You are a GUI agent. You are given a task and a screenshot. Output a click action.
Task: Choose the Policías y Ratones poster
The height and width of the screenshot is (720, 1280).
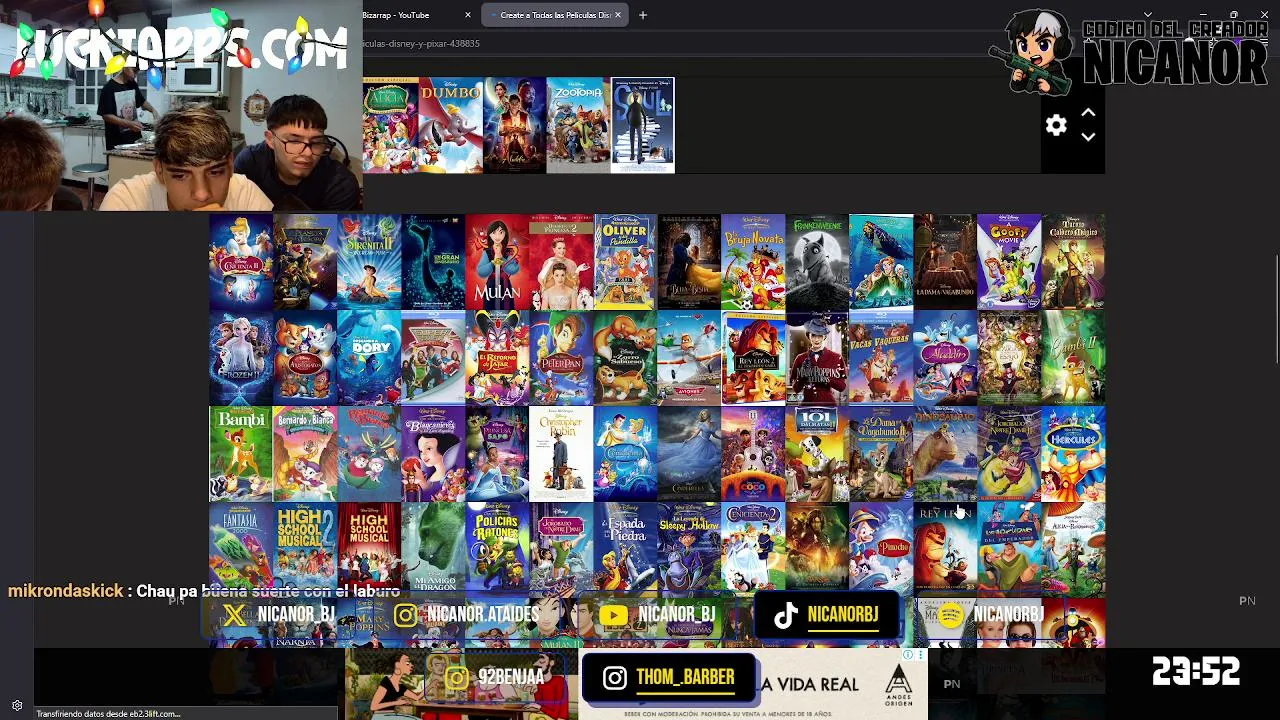coord(497,549)
